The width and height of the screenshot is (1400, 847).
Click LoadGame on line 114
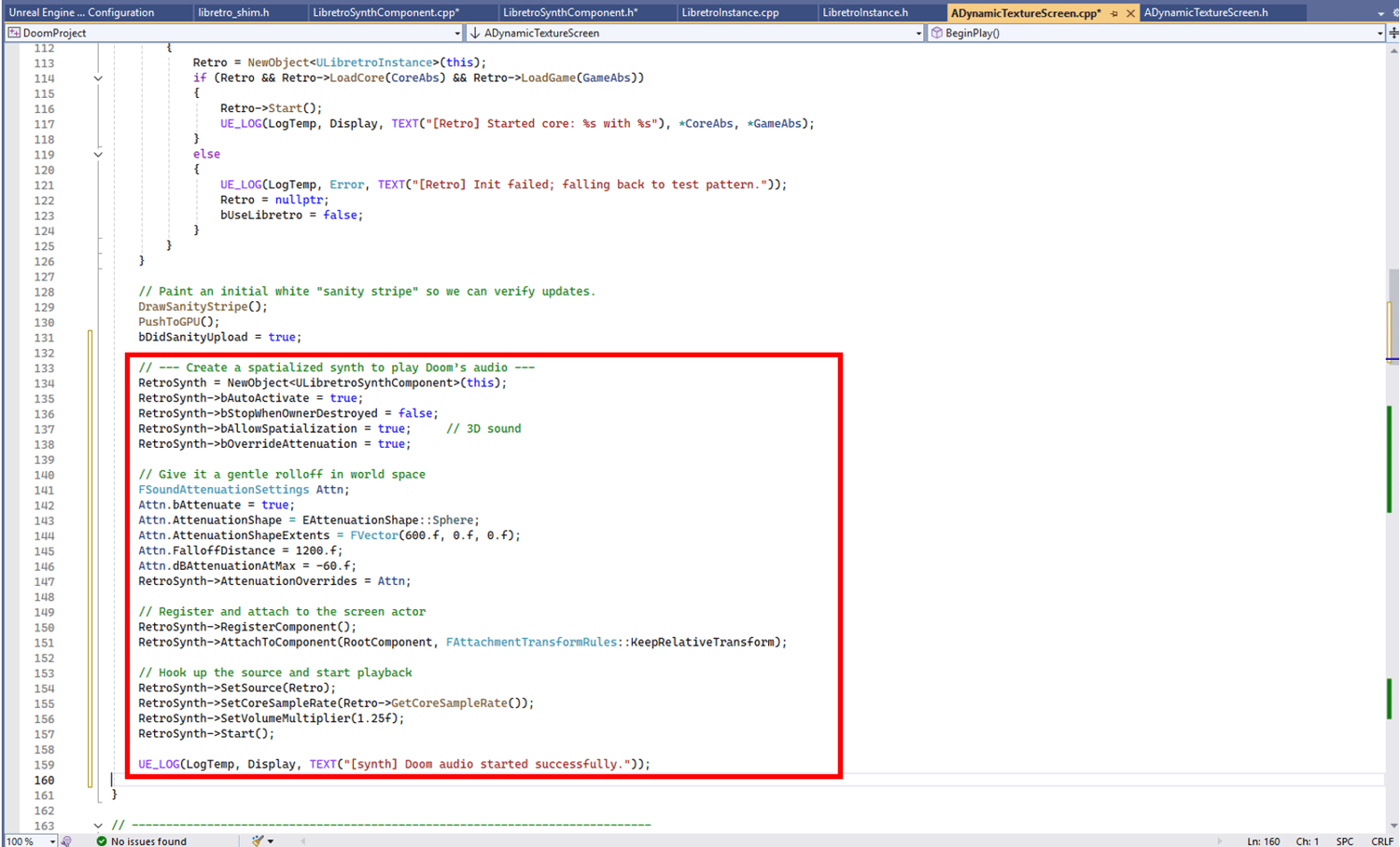[548, 78]
